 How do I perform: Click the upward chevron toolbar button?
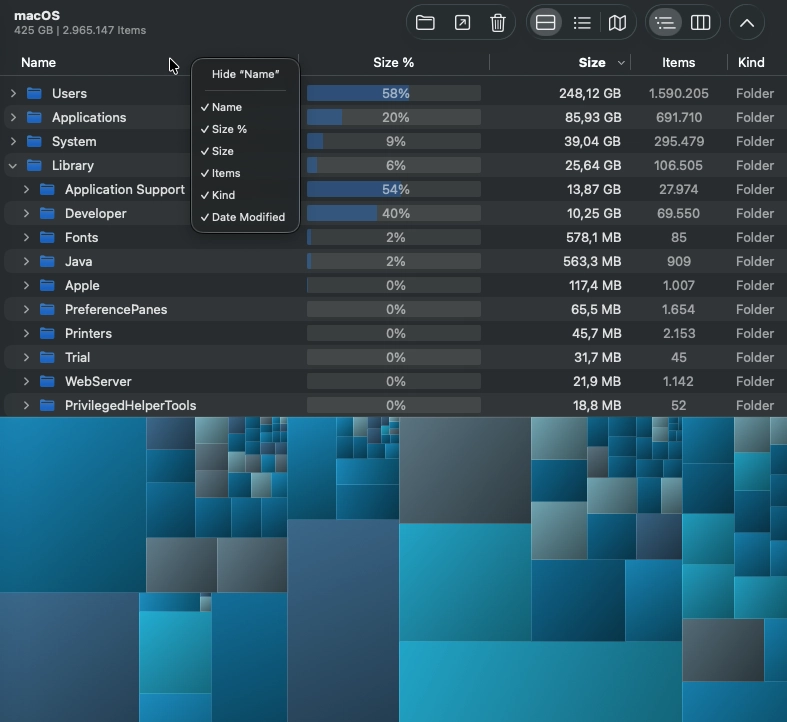pyautogui.click(x=747, y=23)
